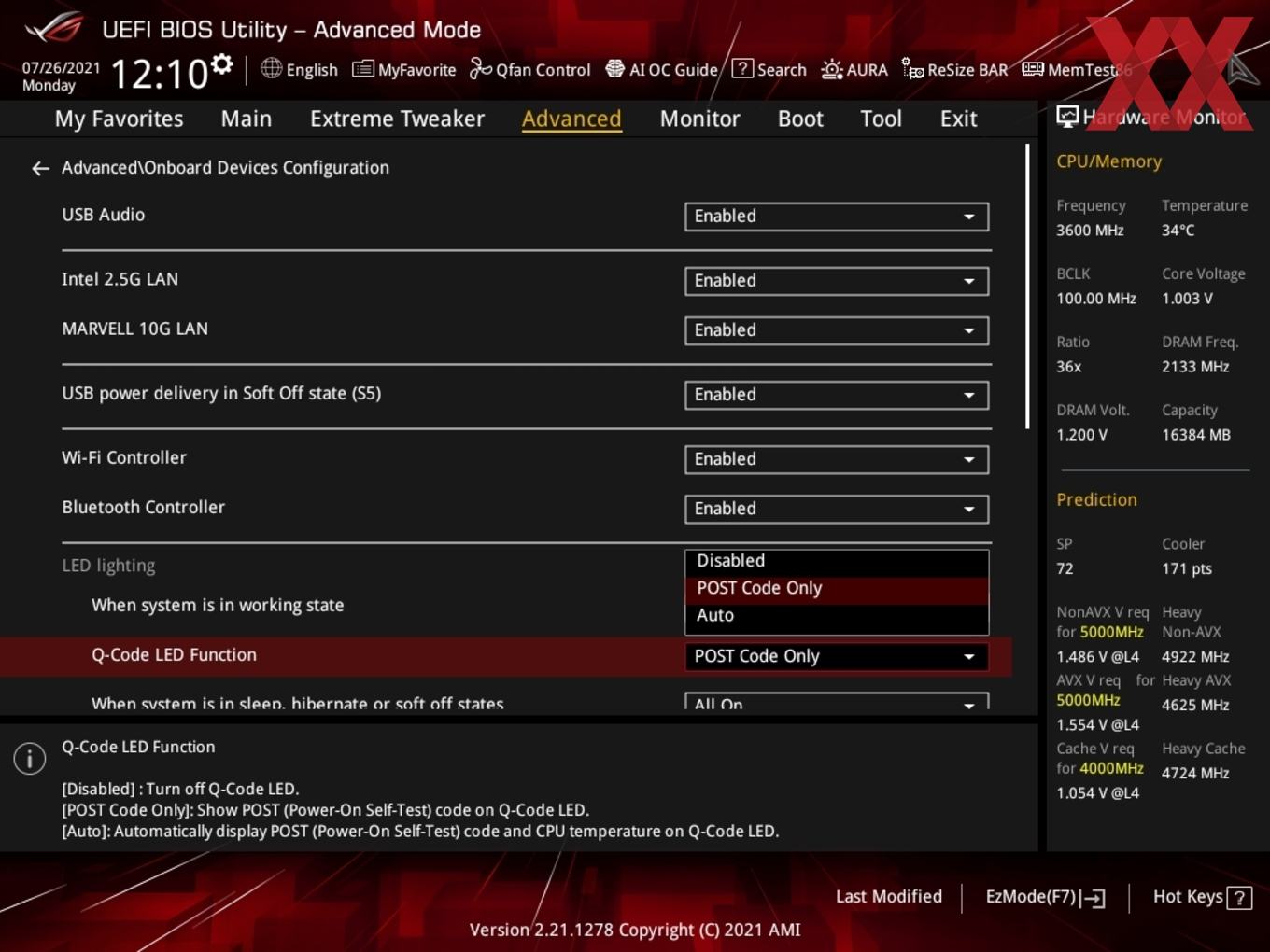The width and height of the screenshot is (1270, 952).
Task: Click the Search question mark icon
Action: [x=742, y=68]
